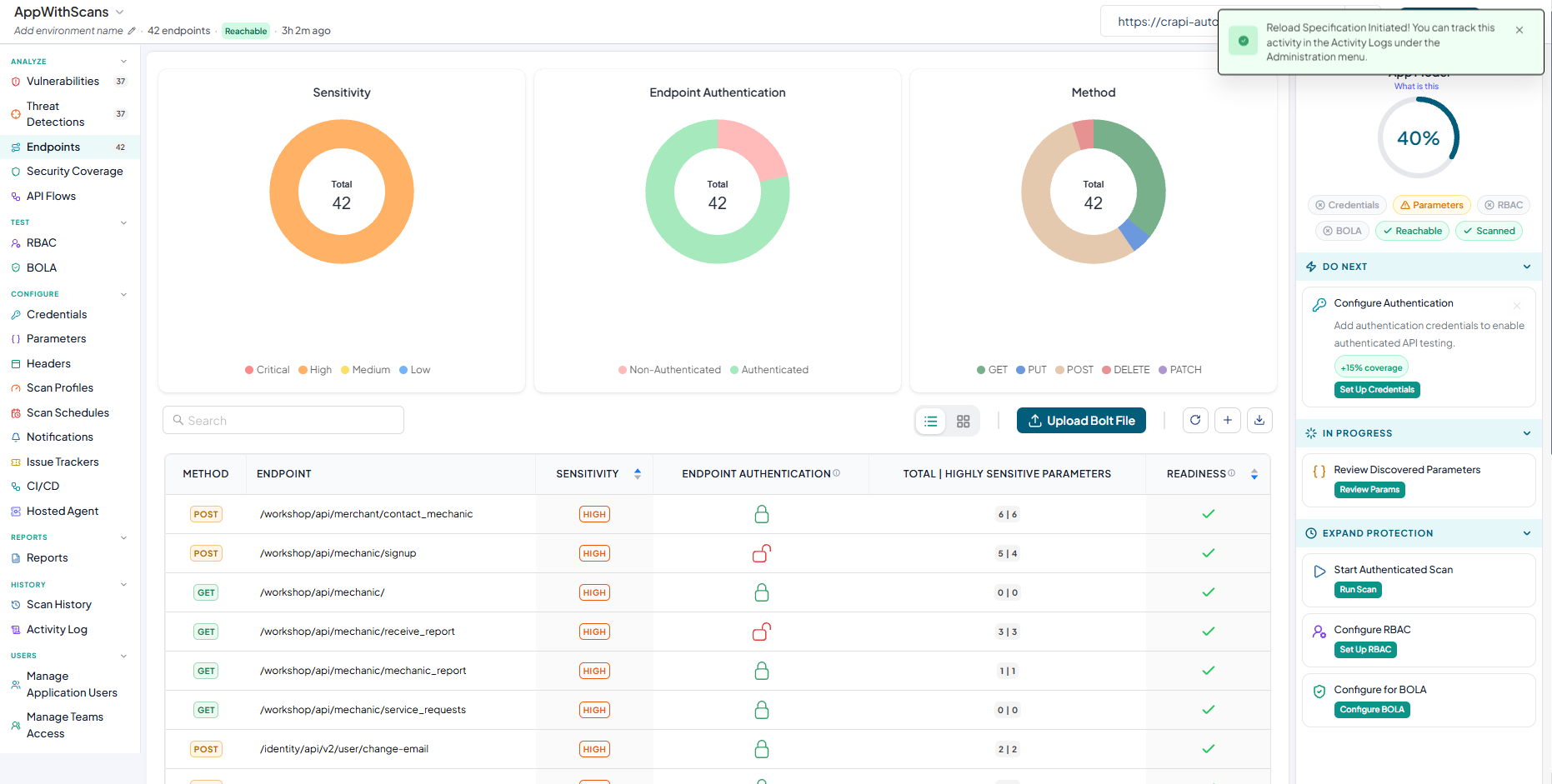Toggle Non-Authenticated legend swatch
The width and height of the screenshot is (1552, 784).
623,370
